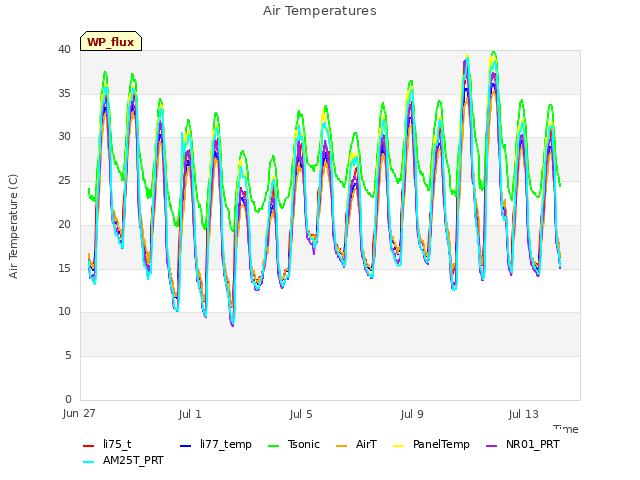640x480 pixels.
Task: Toggle the AM25T_PRT legend entry
Action: tap(123, 461)
